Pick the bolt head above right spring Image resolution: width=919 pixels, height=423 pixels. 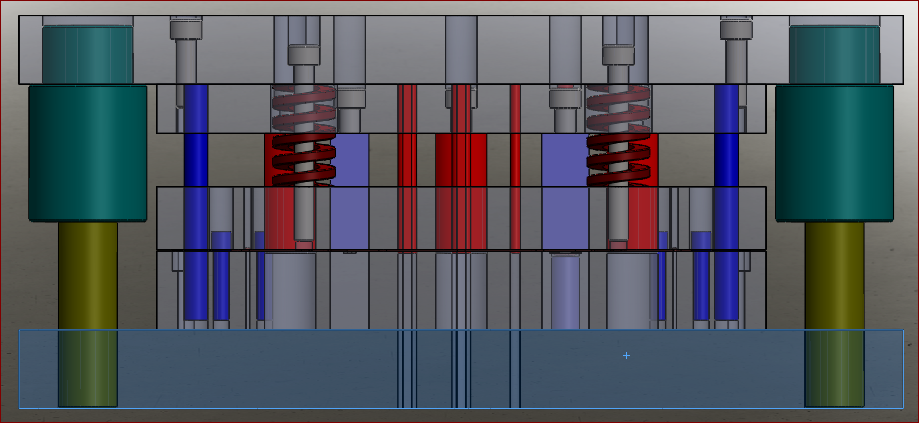pyautogui.click(x=618, y=54)
